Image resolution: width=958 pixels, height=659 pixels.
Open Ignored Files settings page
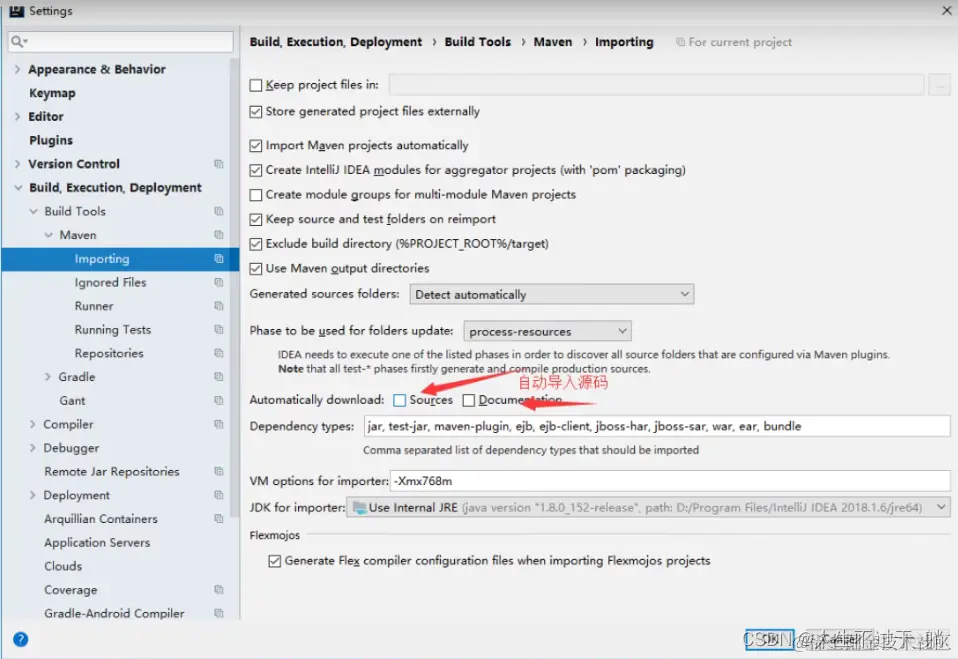[110, 282]
